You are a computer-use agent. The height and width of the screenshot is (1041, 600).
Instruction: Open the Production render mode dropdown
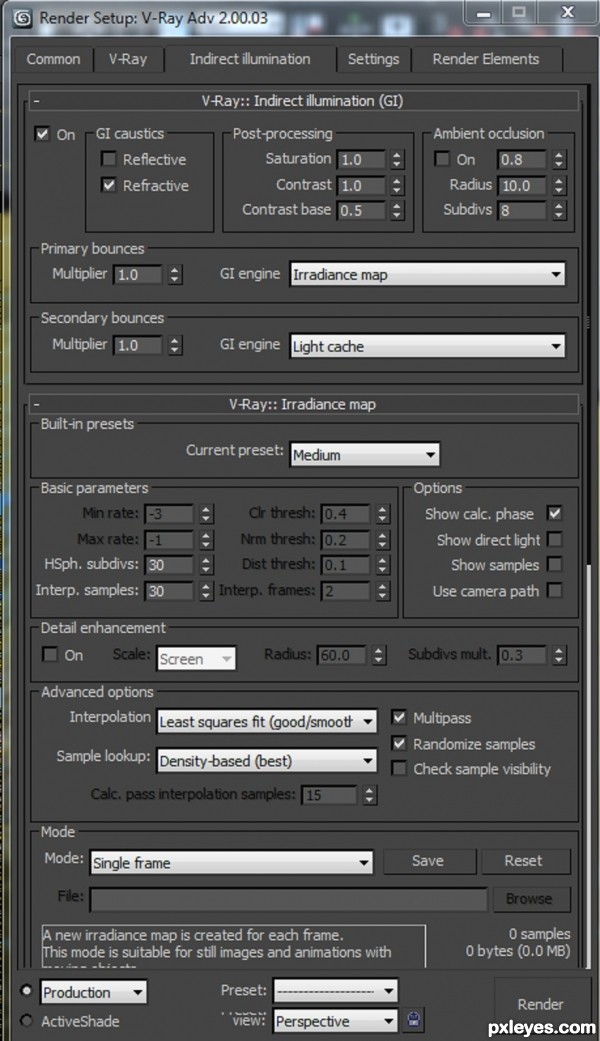click(94, 993)
